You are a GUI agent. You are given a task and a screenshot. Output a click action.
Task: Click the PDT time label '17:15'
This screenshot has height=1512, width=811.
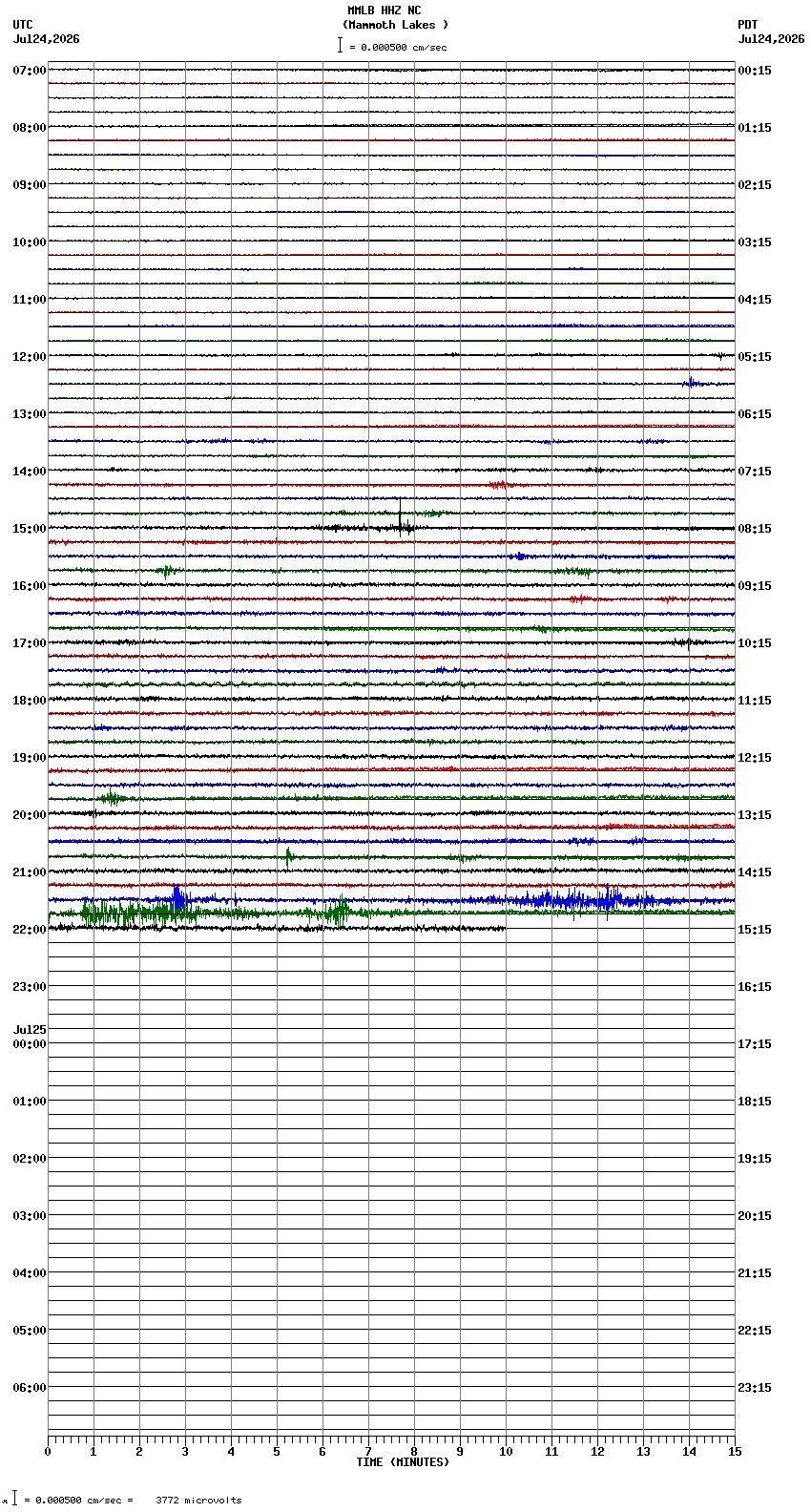coord(755,1044)
